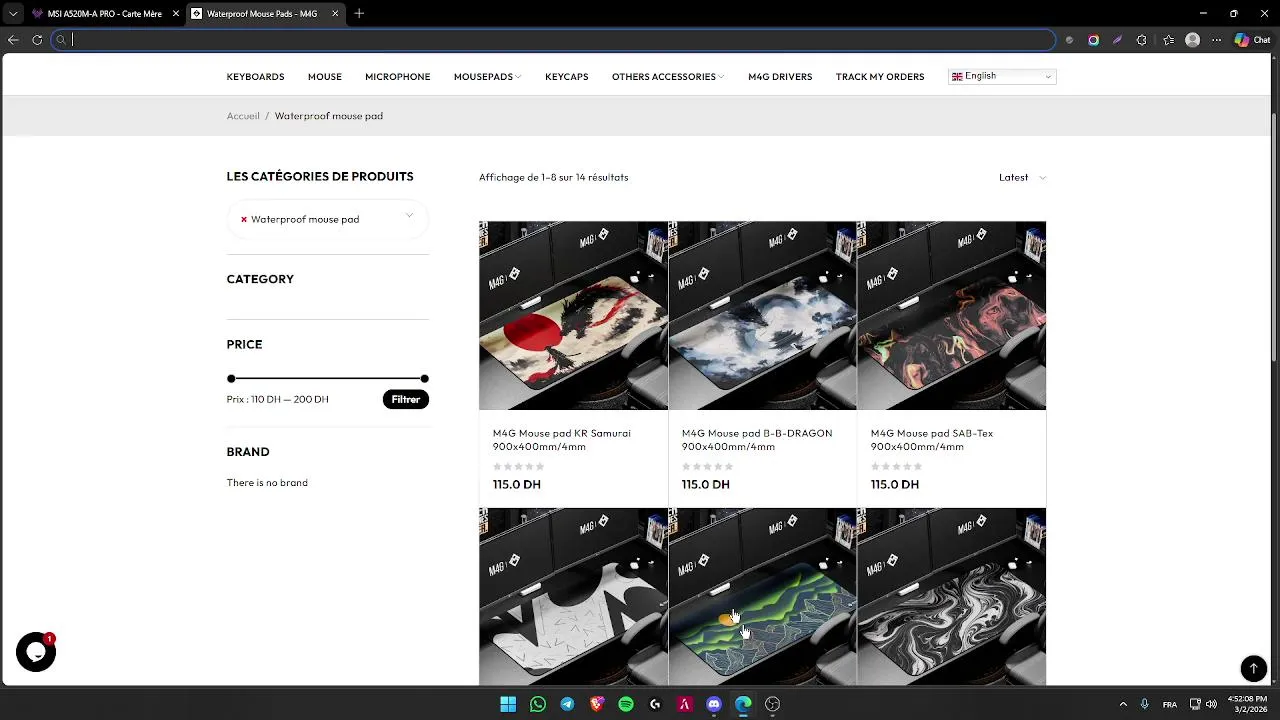
Task: Click the microphone tray icon
Action: (1145, 704)
